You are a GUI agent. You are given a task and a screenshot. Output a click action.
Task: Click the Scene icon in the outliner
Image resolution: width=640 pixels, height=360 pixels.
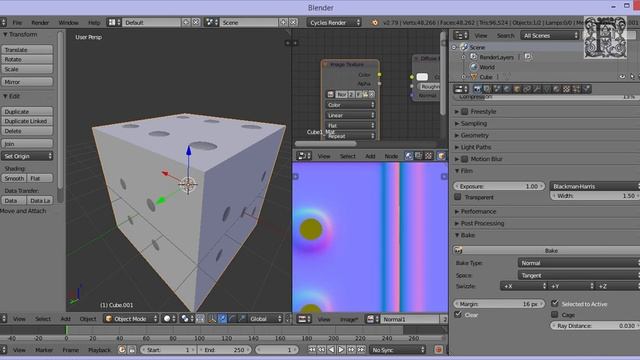464,47
